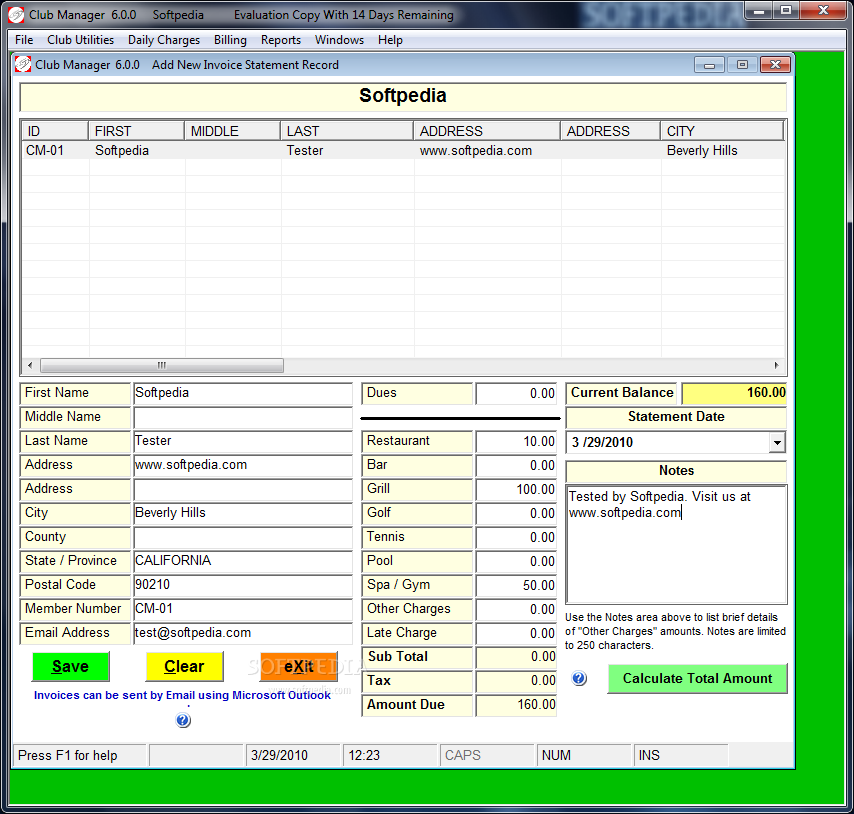The height and width of the screenshot is (814, 854).
Task: Open the Help menu
Action: (x=390, y=40)
